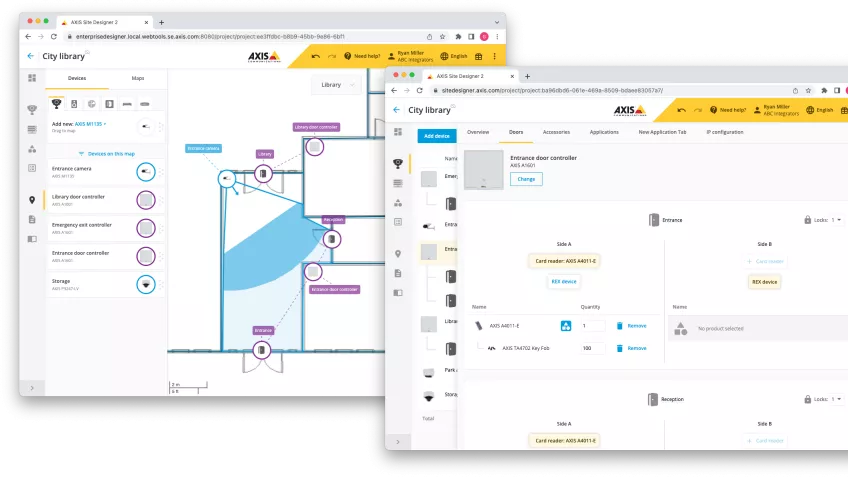
Task: Select Entrance door icon at bottom of floor plan
Action: pos(262,350)
